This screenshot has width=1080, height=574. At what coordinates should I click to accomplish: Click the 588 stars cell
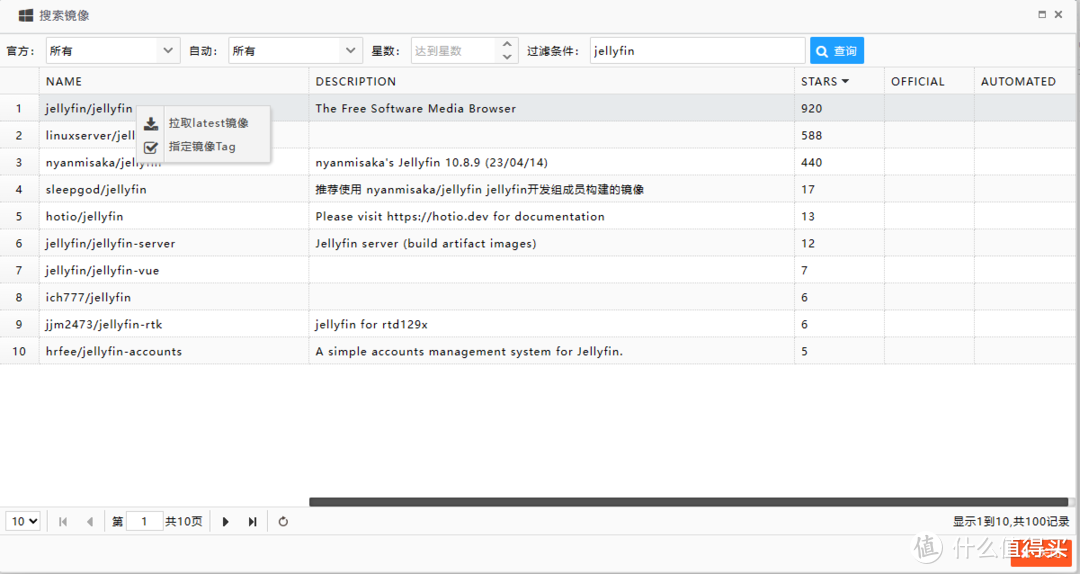839,135
